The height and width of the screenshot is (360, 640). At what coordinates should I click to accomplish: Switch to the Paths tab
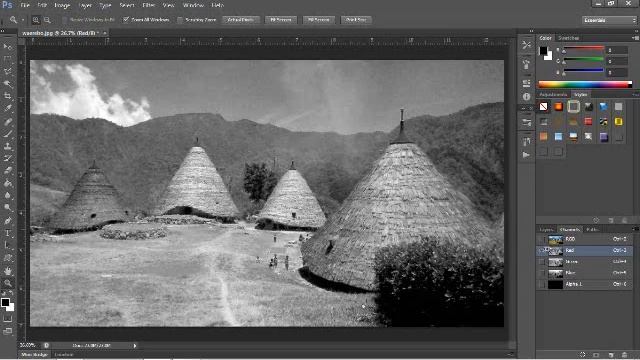[592, 229]
